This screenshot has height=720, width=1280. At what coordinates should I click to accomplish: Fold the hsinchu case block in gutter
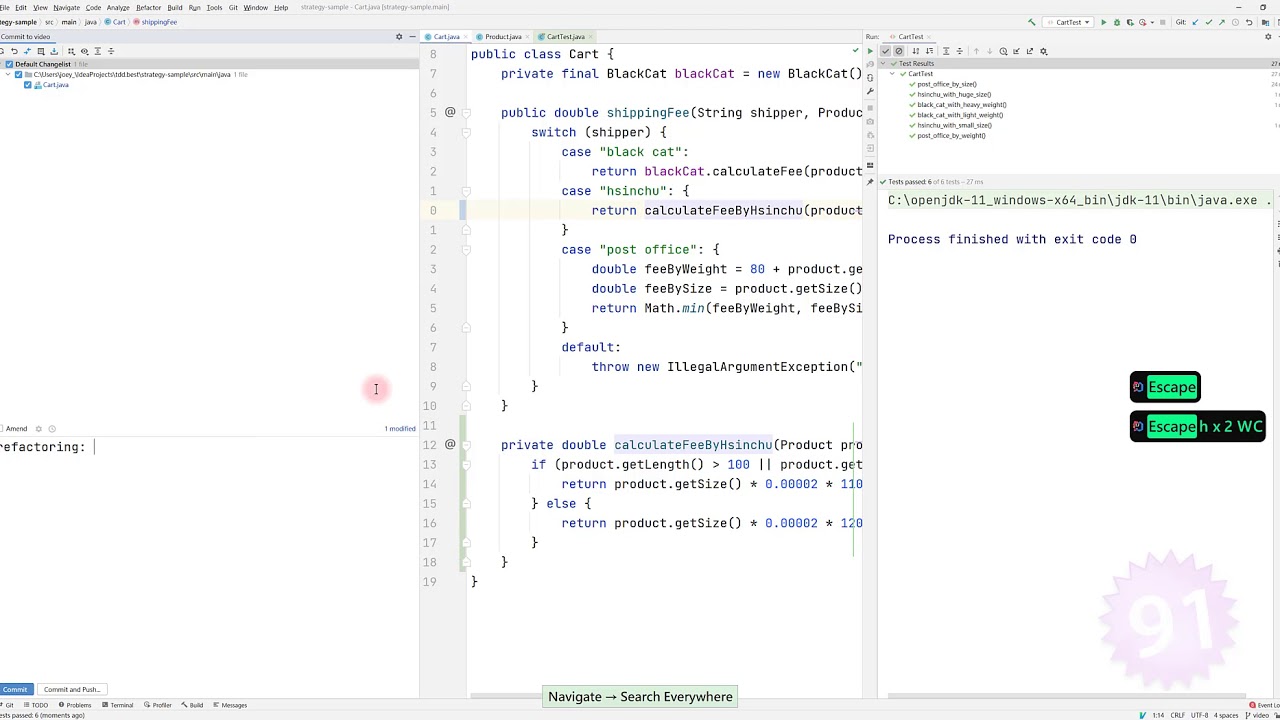click(466, 191)
